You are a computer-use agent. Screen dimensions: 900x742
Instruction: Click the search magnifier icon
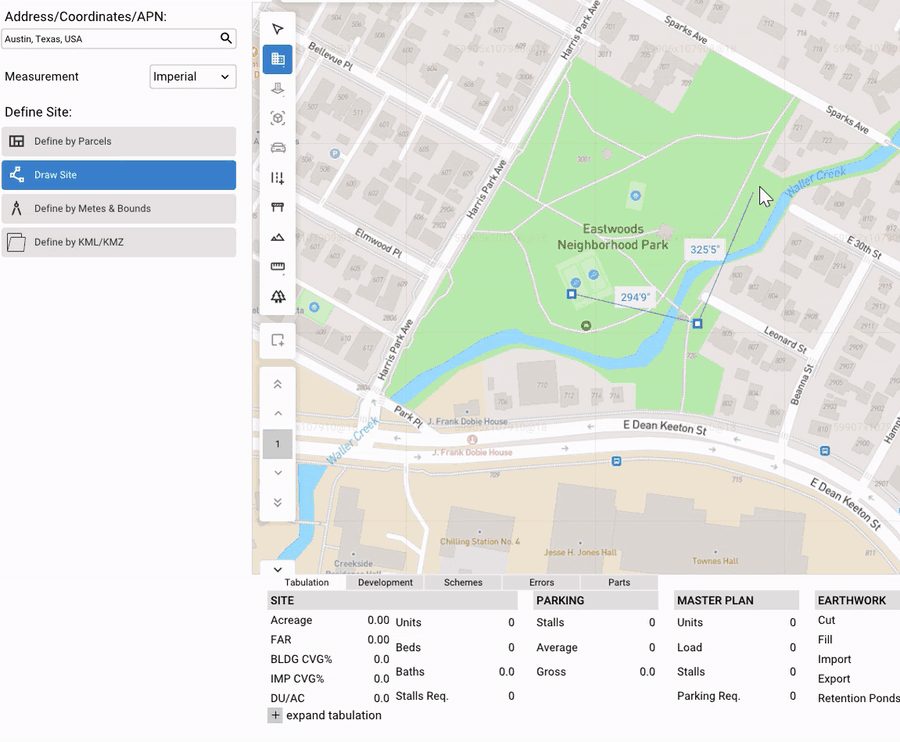pyautogui.click(x=226, y=38)
